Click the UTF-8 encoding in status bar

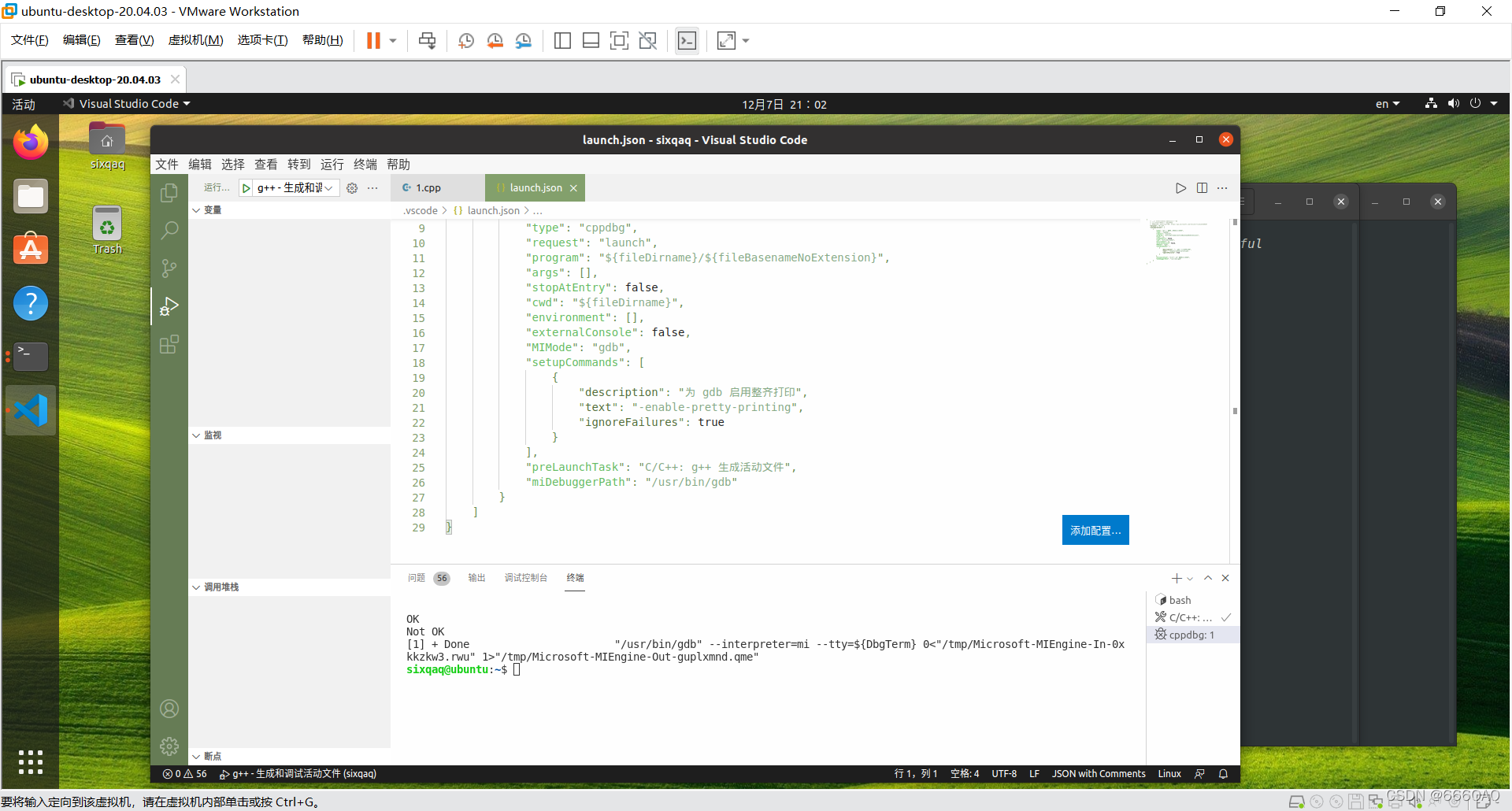1004,774
